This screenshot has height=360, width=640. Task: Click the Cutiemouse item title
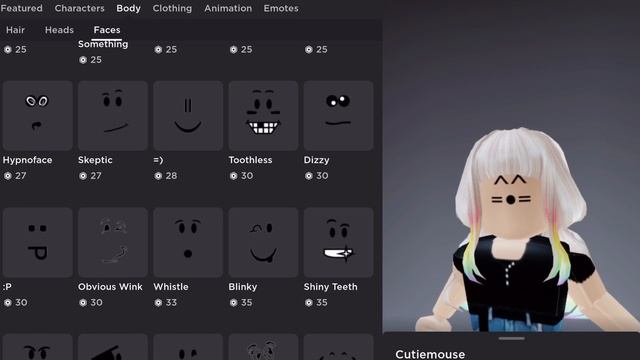point(430,354)
